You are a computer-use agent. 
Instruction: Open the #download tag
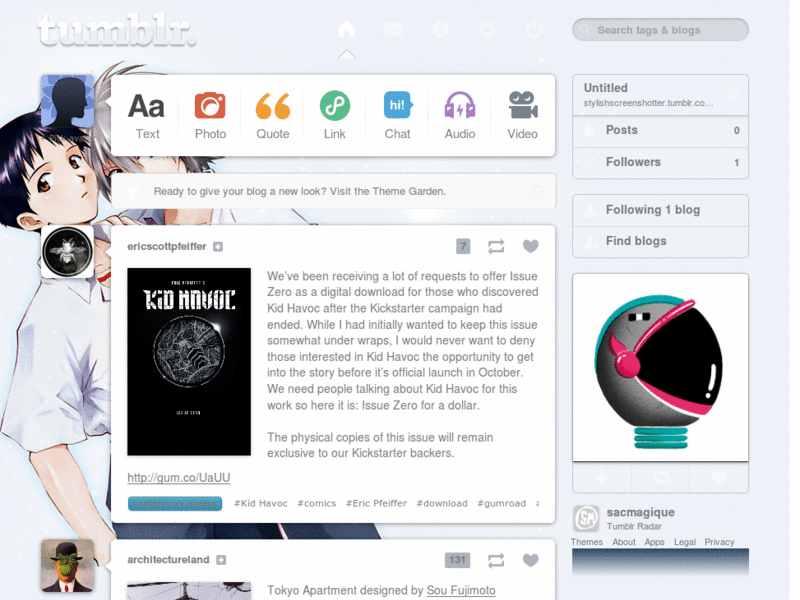(x=442, y=504)
